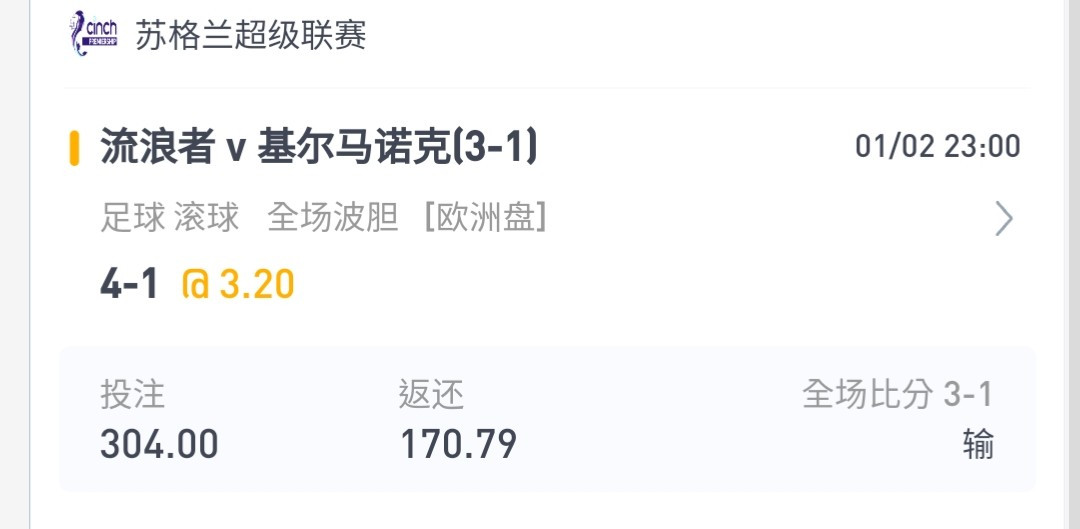
Task: Select the 足球 滚球 bet type text
Action: tap(169, 218)
